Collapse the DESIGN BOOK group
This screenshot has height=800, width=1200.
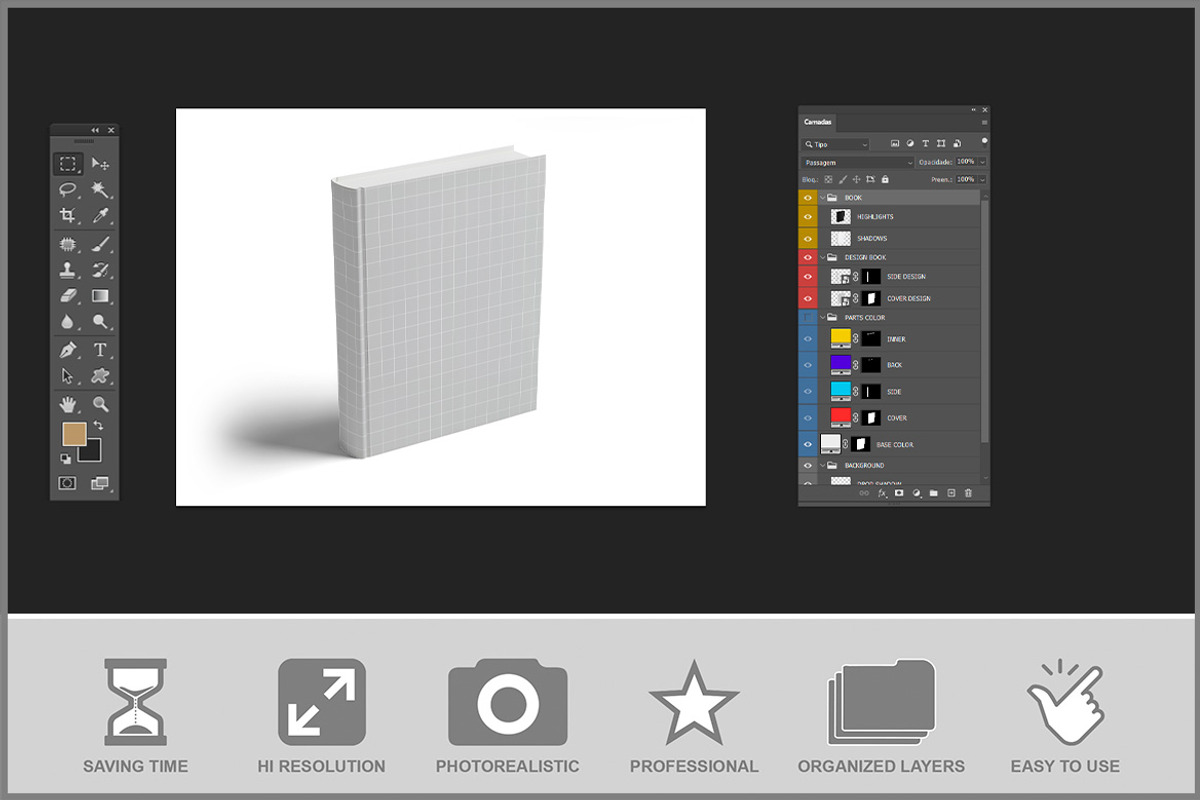pyautogui.click(x=822, y=257)
